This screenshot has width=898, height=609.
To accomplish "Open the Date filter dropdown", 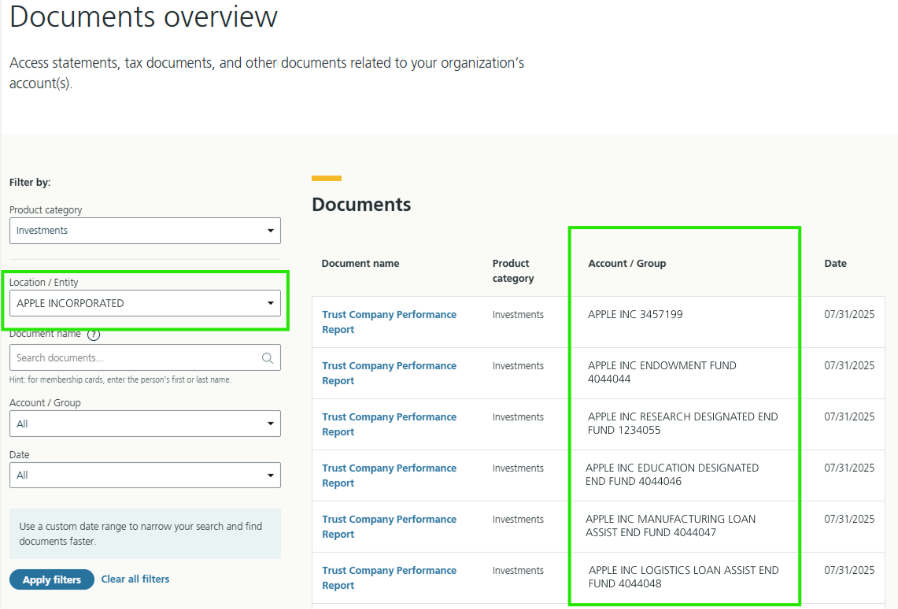I will [x=145, y=475].
